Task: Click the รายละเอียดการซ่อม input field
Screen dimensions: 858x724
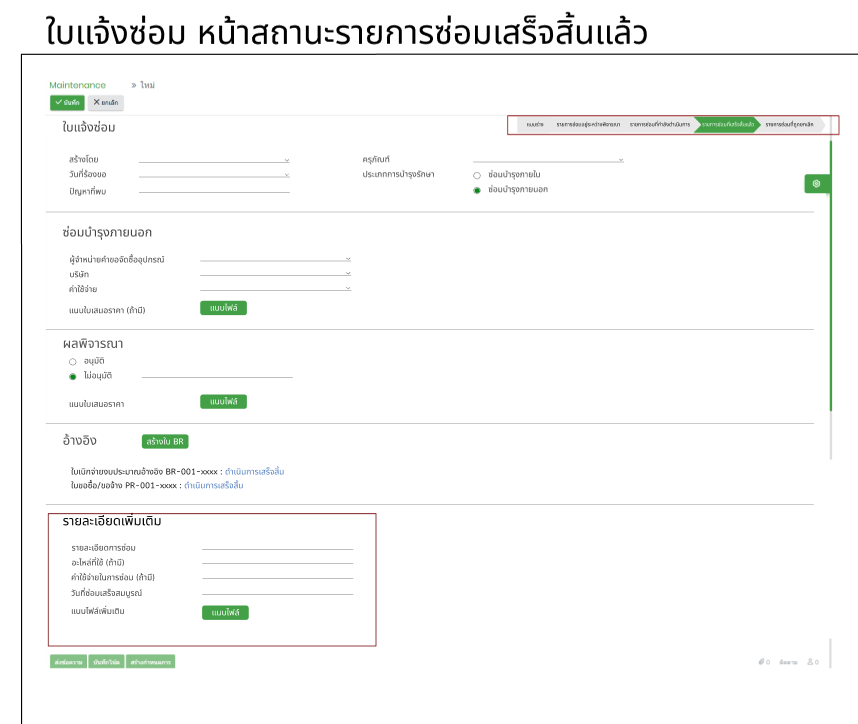Action: (277, 548)
